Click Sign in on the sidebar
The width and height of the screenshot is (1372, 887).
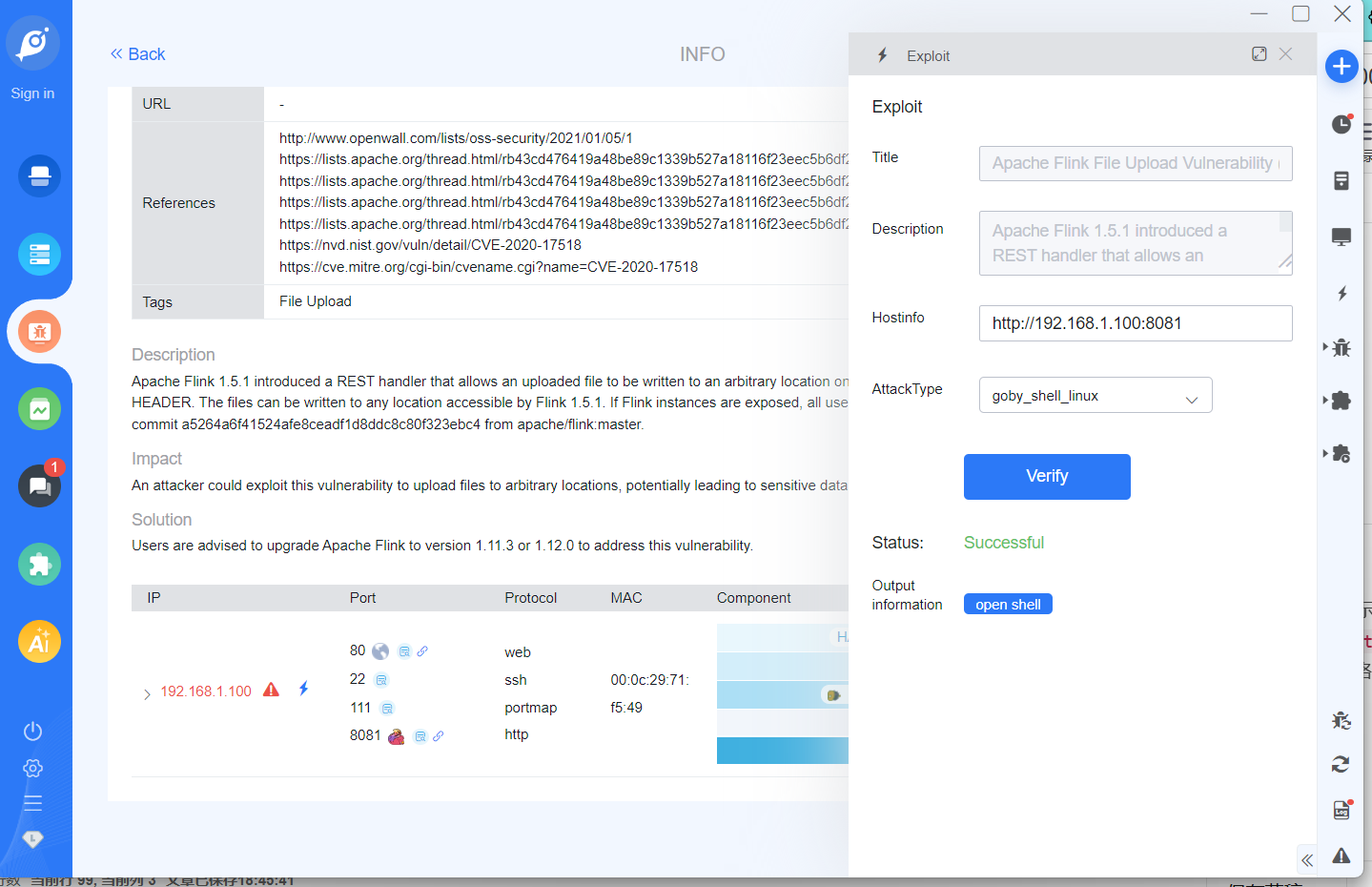(32, 93)
